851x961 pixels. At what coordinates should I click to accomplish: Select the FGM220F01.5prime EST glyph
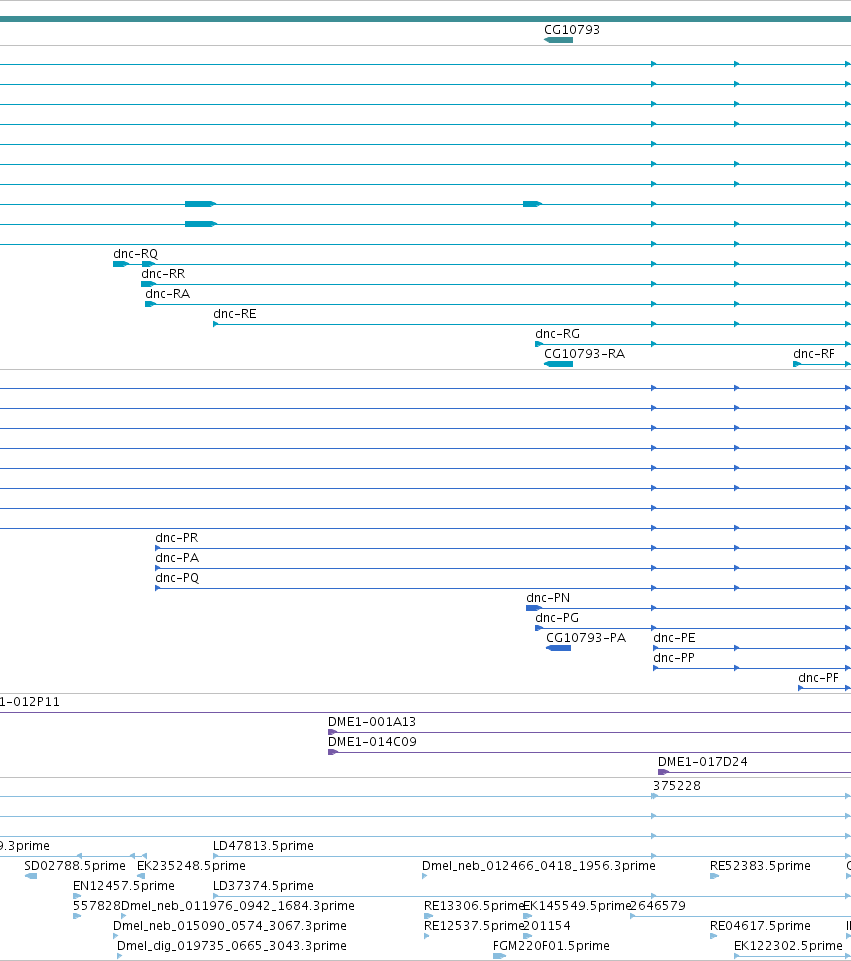(499, 956)
